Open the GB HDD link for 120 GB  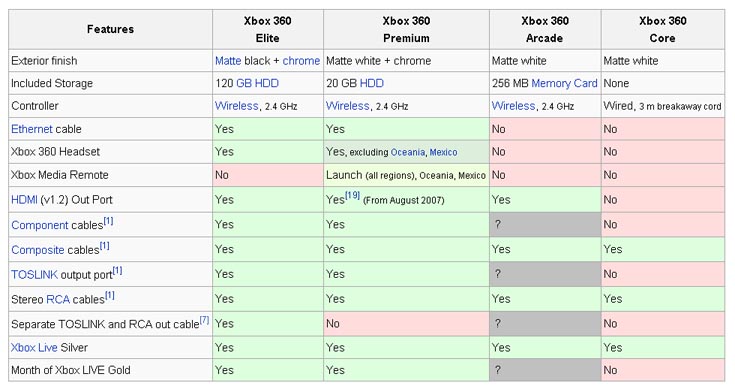[x=257, y=83]
